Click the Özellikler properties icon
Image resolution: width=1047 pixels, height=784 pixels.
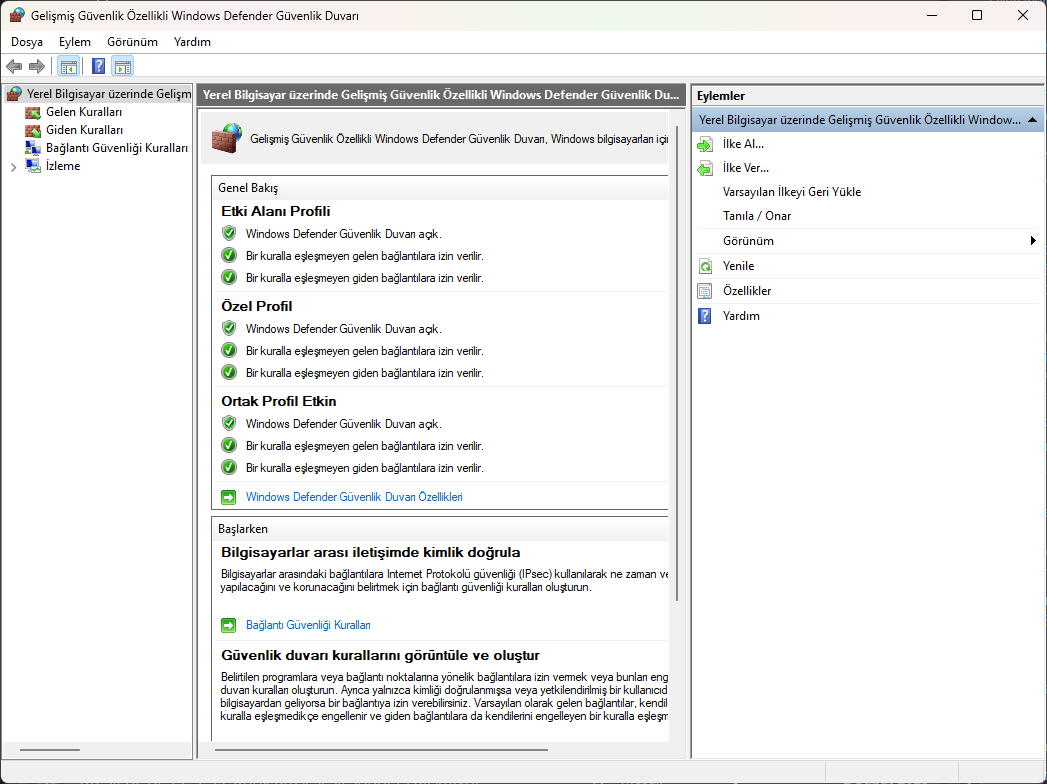(x=705, y=291)
